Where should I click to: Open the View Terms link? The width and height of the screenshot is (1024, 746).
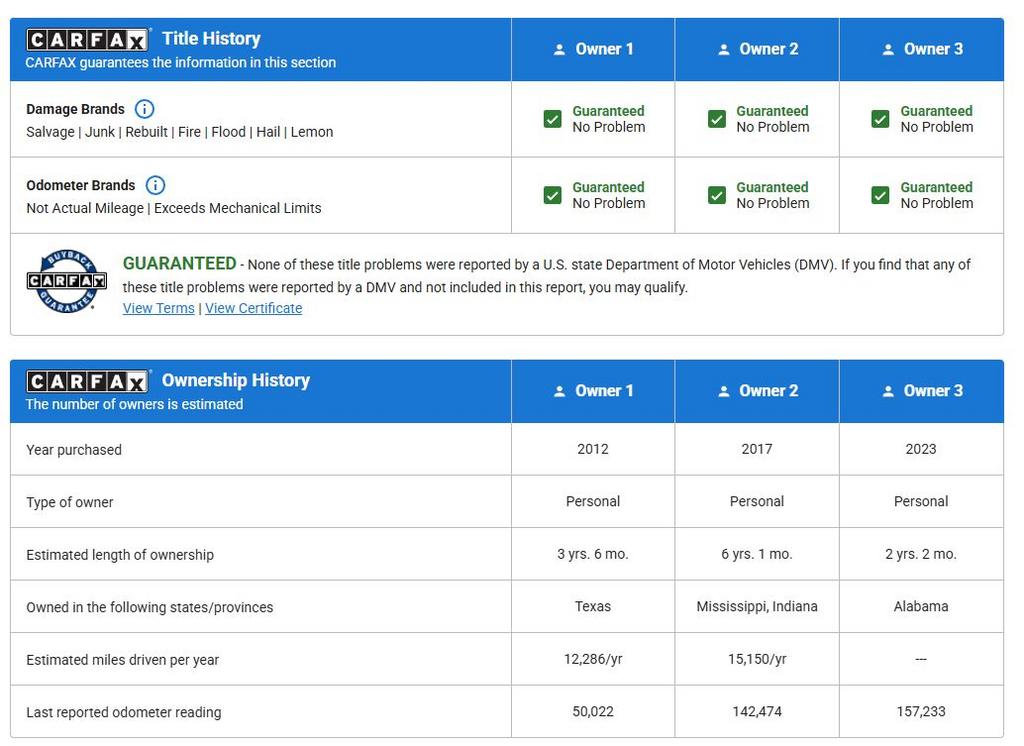point(158,308)
